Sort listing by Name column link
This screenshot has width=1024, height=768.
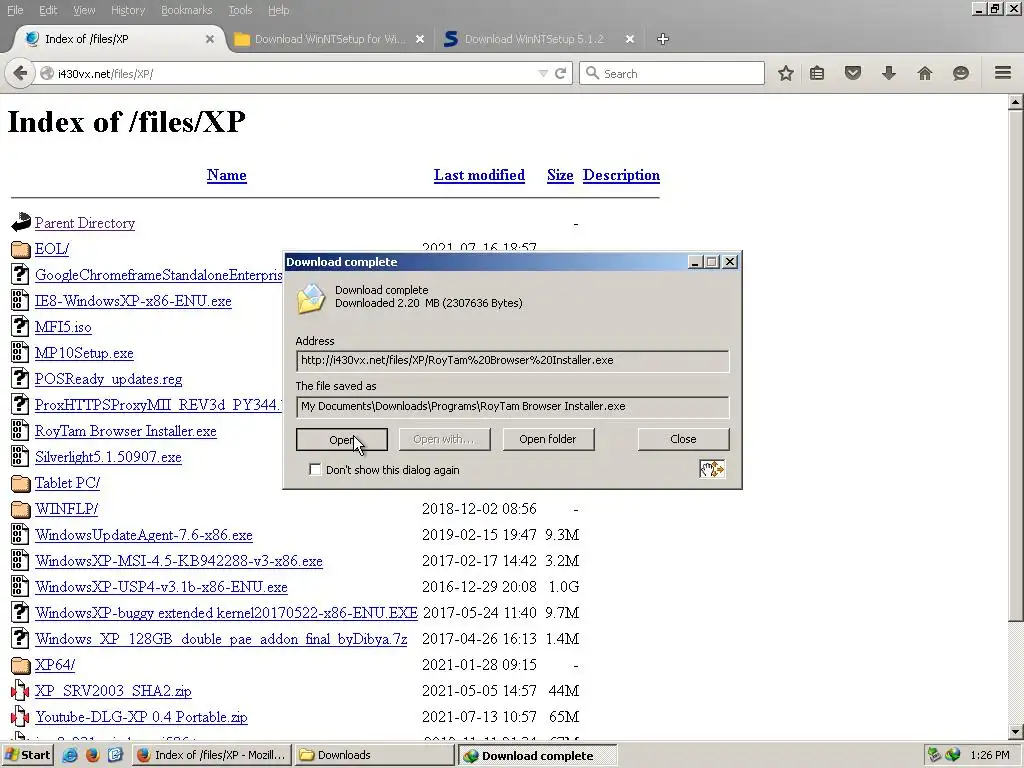coord(227,175)
